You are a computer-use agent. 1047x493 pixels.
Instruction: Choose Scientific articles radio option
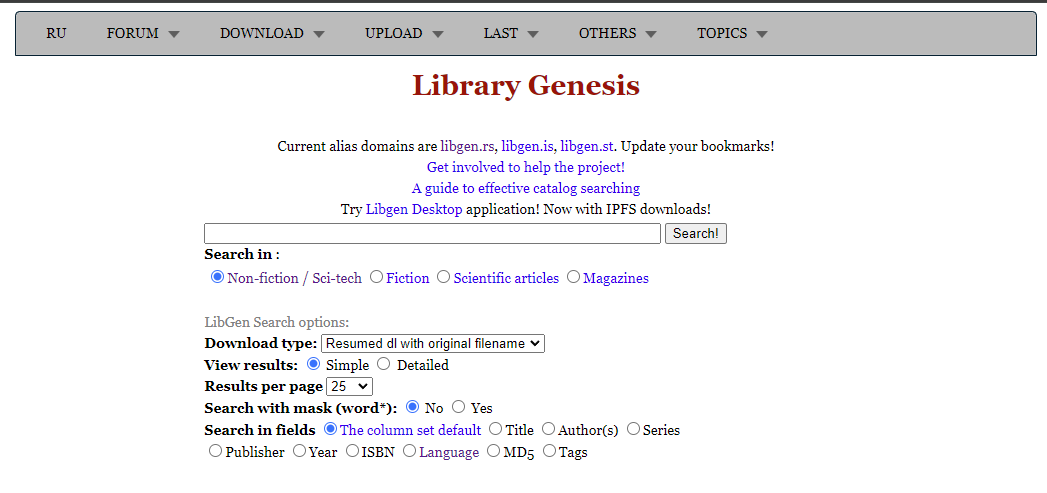pyautogui.click(x=444, y=277)
